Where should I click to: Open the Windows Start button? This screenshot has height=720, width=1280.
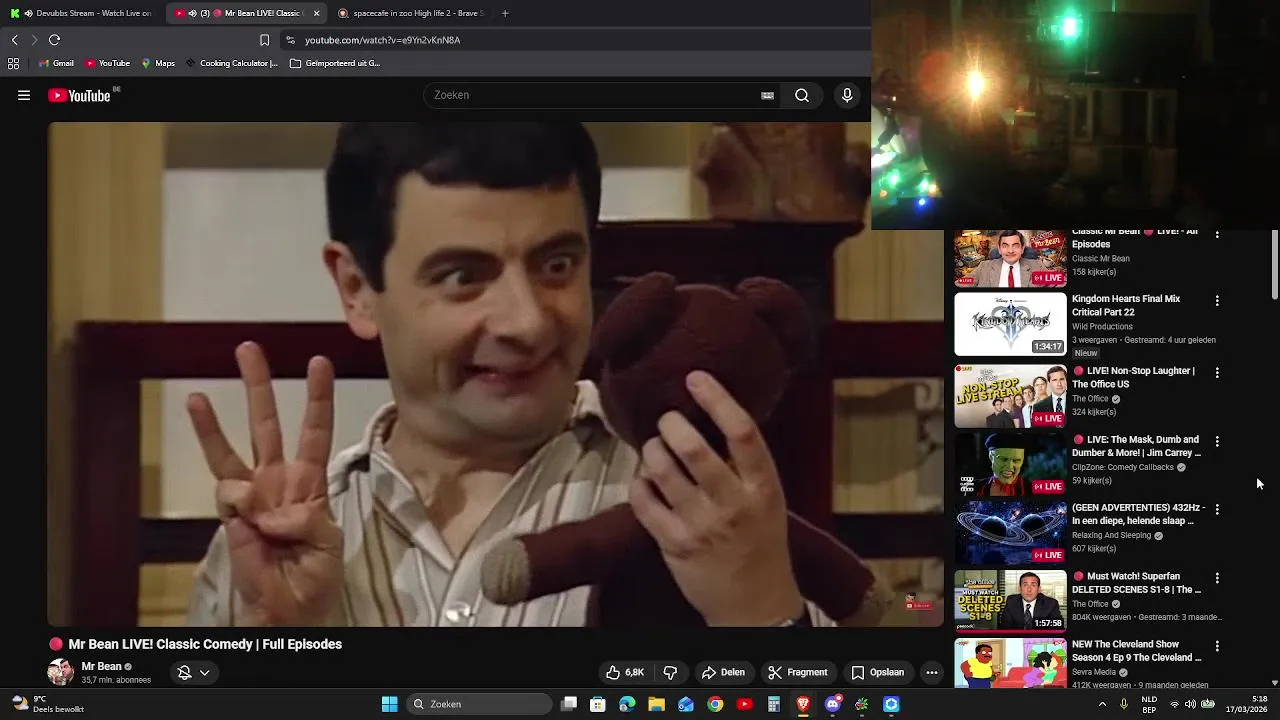tap(390, 704)
